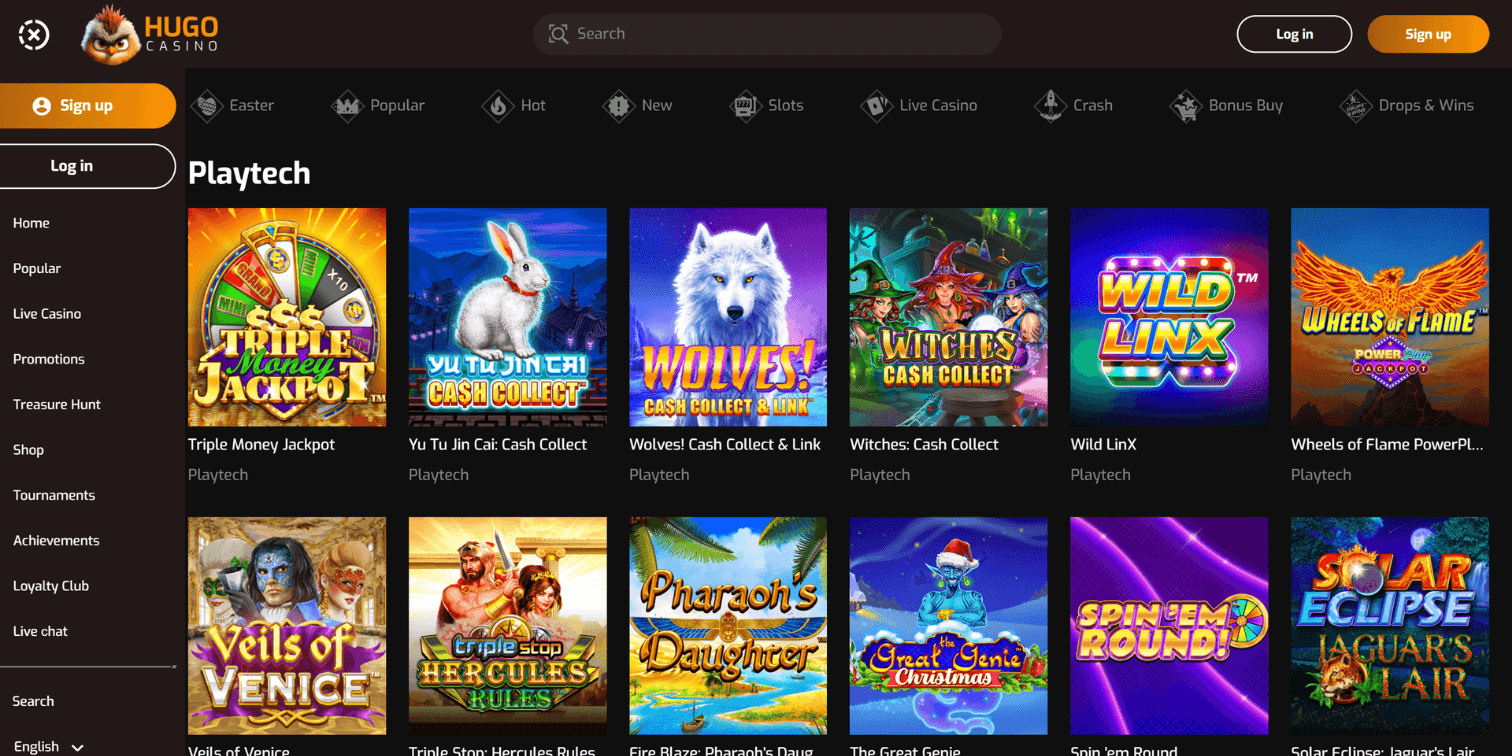This screenshot has width=1512, height=756.
Task: Expand the English language selector
Action: pyautogui.click(x=48, y=747)
